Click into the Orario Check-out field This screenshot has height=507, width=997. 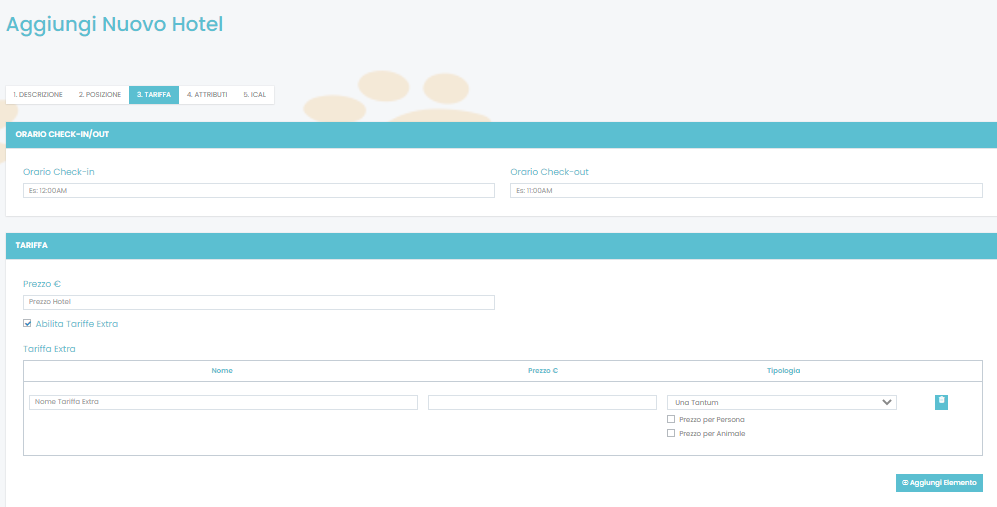pyautogui.click(x=746, y=190)
